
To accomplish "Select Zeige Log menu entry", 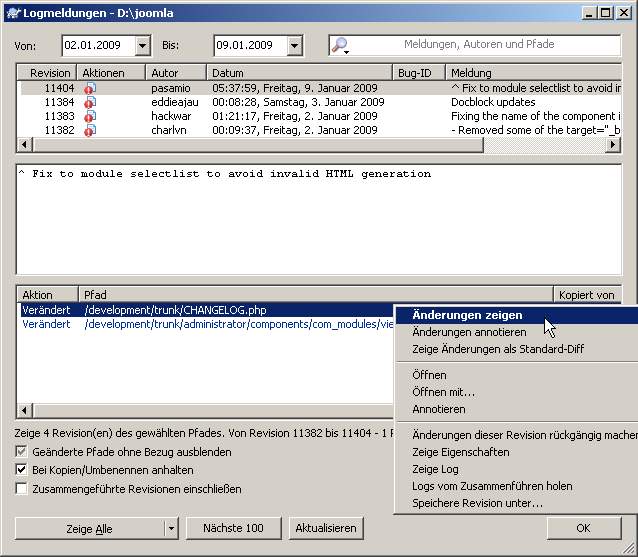I will [x=516, y=469].
